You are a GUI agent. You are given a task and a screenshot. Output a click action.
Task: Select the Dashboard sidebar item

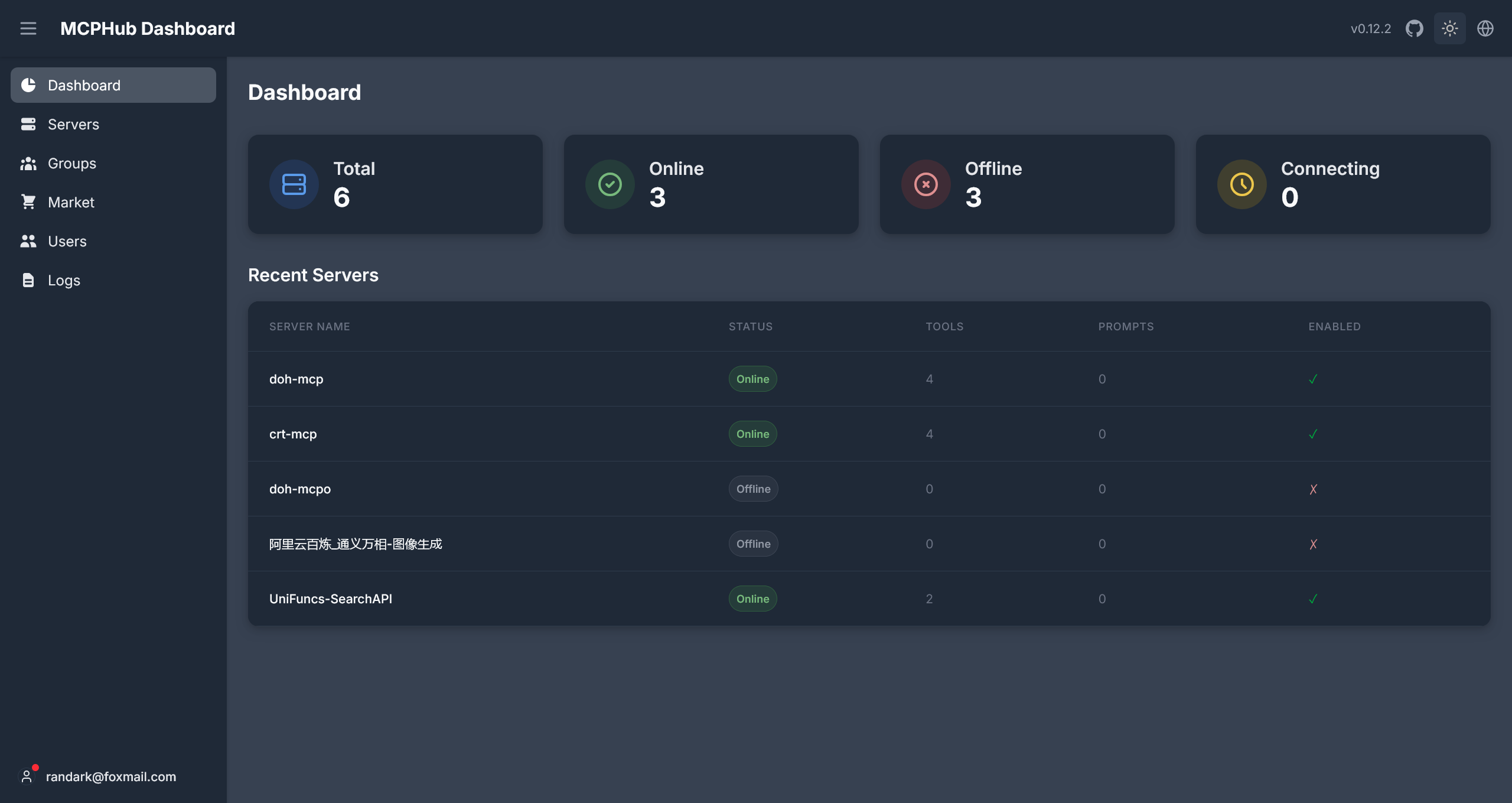click(113, 85)
